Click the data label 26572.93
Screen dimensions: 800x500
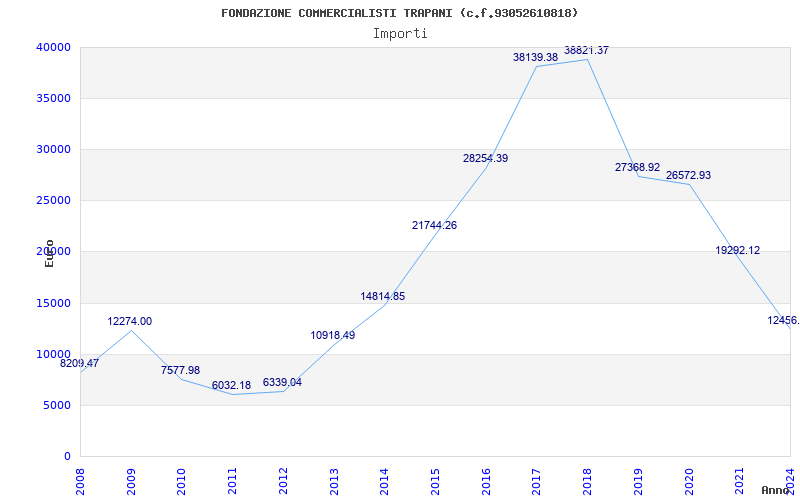688,176
